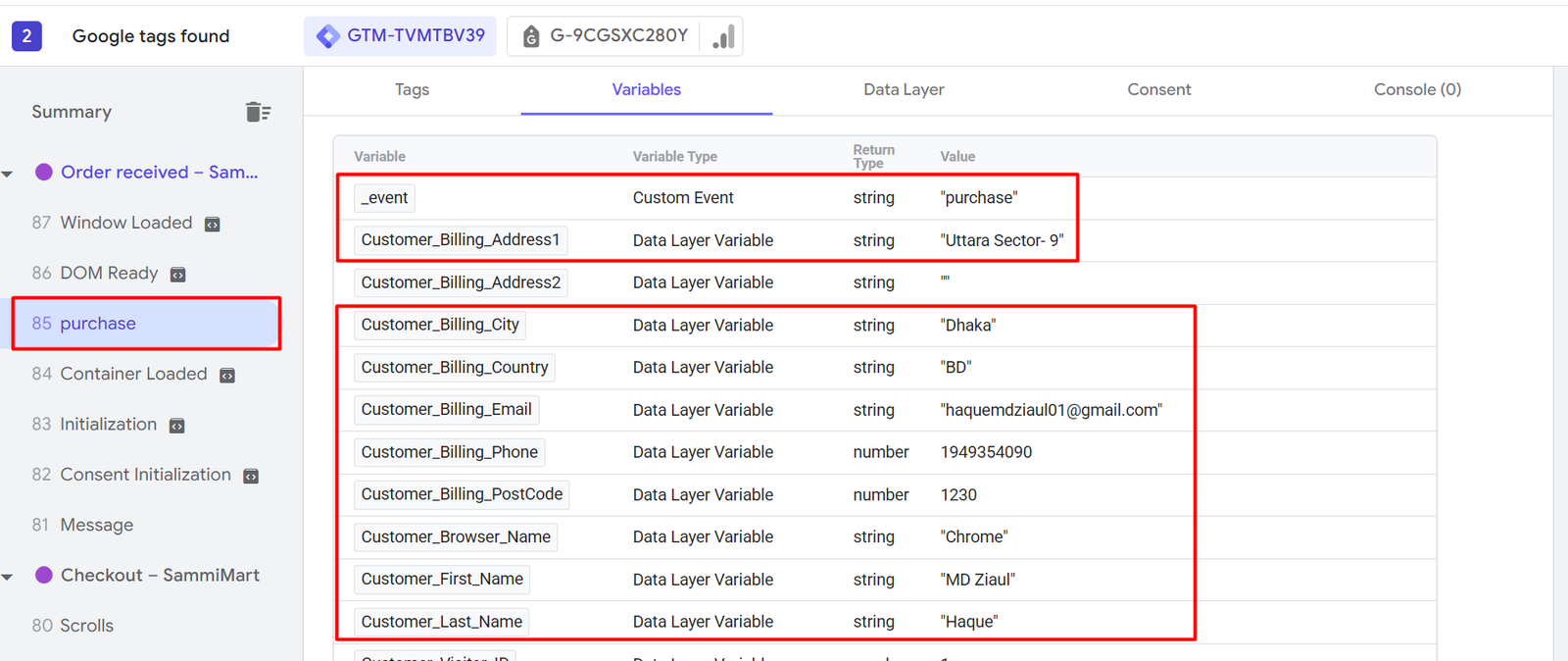
Task: Select the 85 purchase event
Action: [146, 324]
